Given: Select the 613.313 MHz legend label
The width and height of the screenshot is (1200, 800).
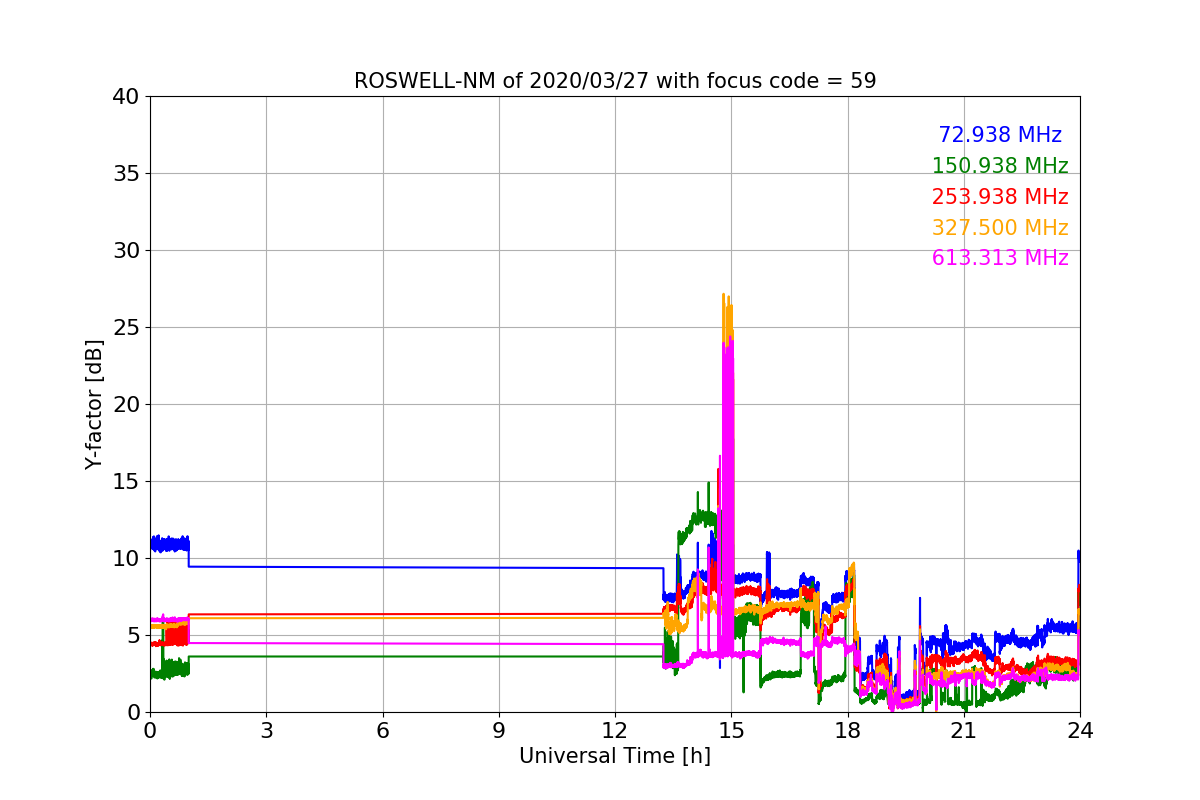Looking at the screenshot, I should (1000, 258).
